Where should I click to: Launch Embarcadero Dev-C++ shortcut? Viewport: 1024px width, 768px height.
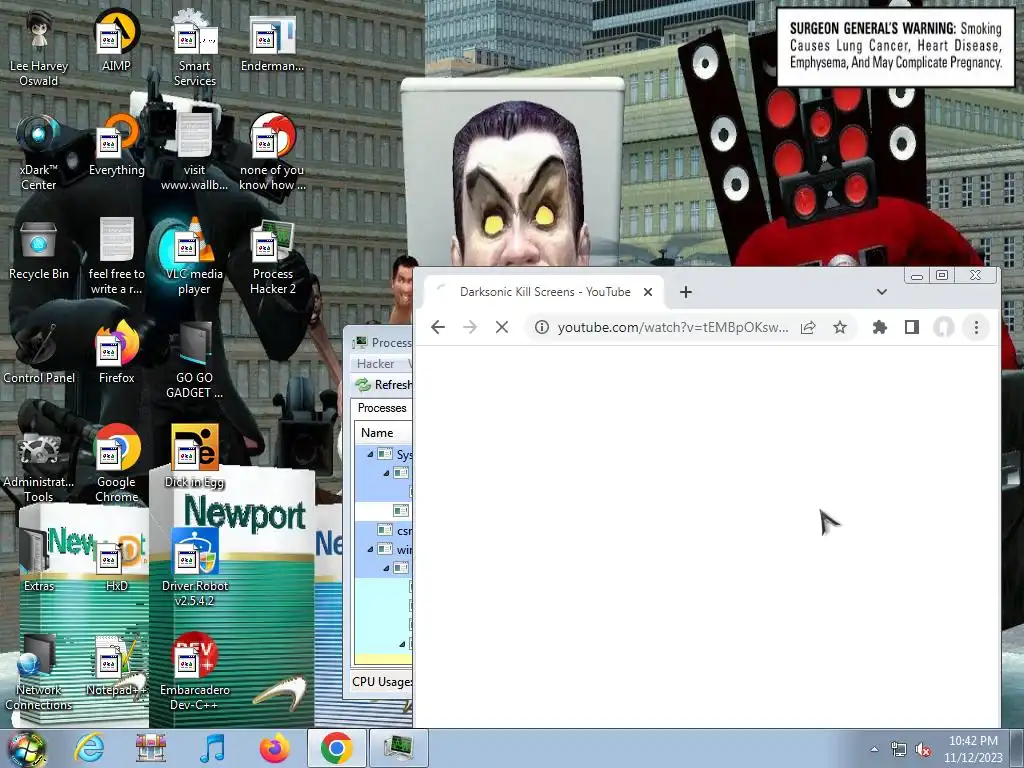click(x=194, y=672)
